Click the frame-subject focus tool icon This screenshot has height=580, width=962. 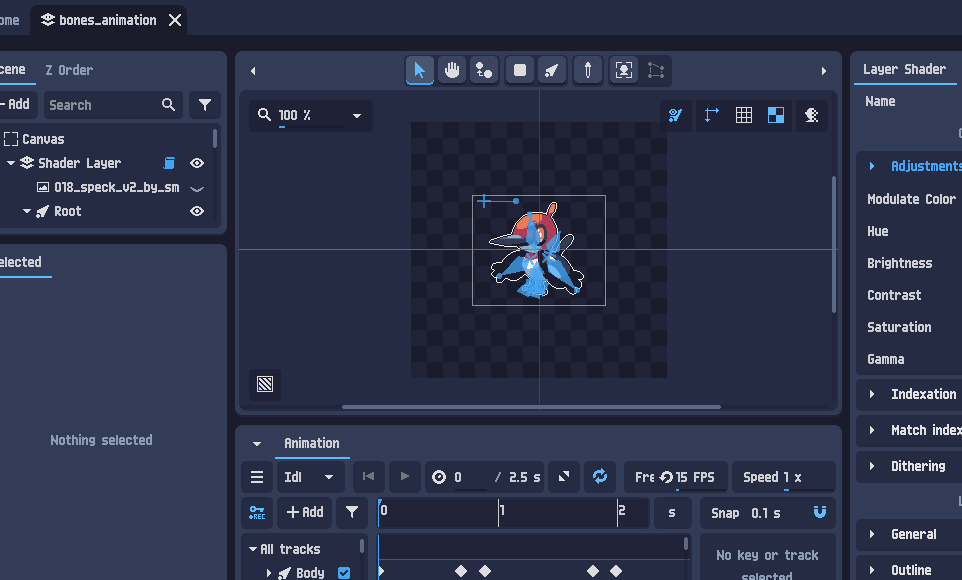click(x=623, y=71)
